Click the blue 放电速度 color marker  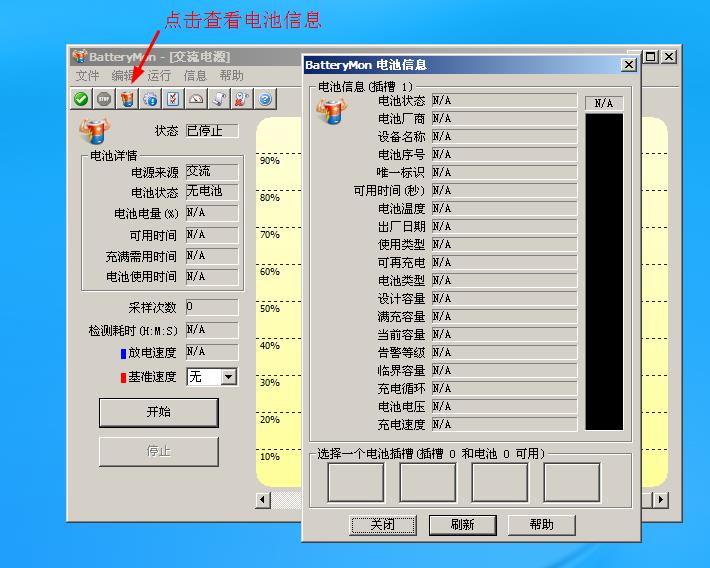tap(123, 353)
